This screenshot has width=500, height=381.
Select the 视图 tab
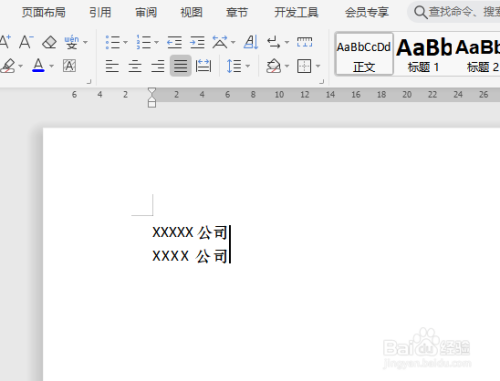(x=191, y=12)
